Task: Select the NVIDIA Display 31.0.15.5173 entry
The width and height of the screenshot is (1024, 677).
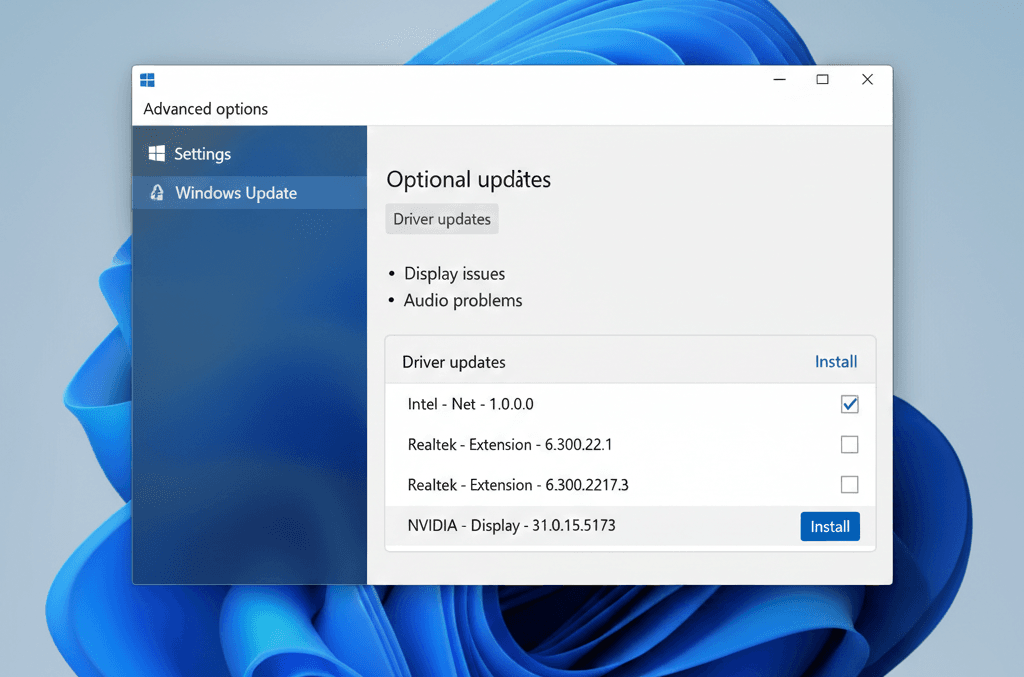Action: [511, 525]
